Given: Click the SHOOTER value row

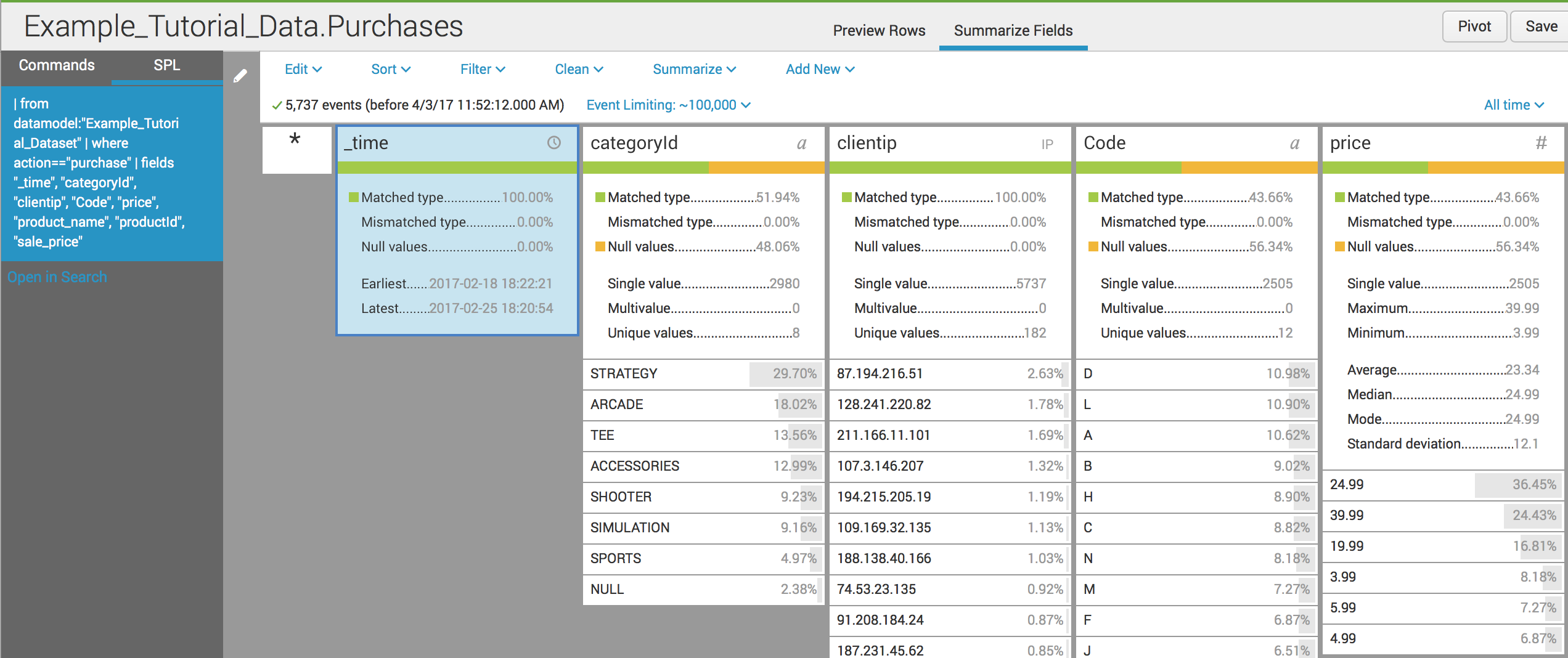Looking at the screenshot, I should [x=703, y=497].
